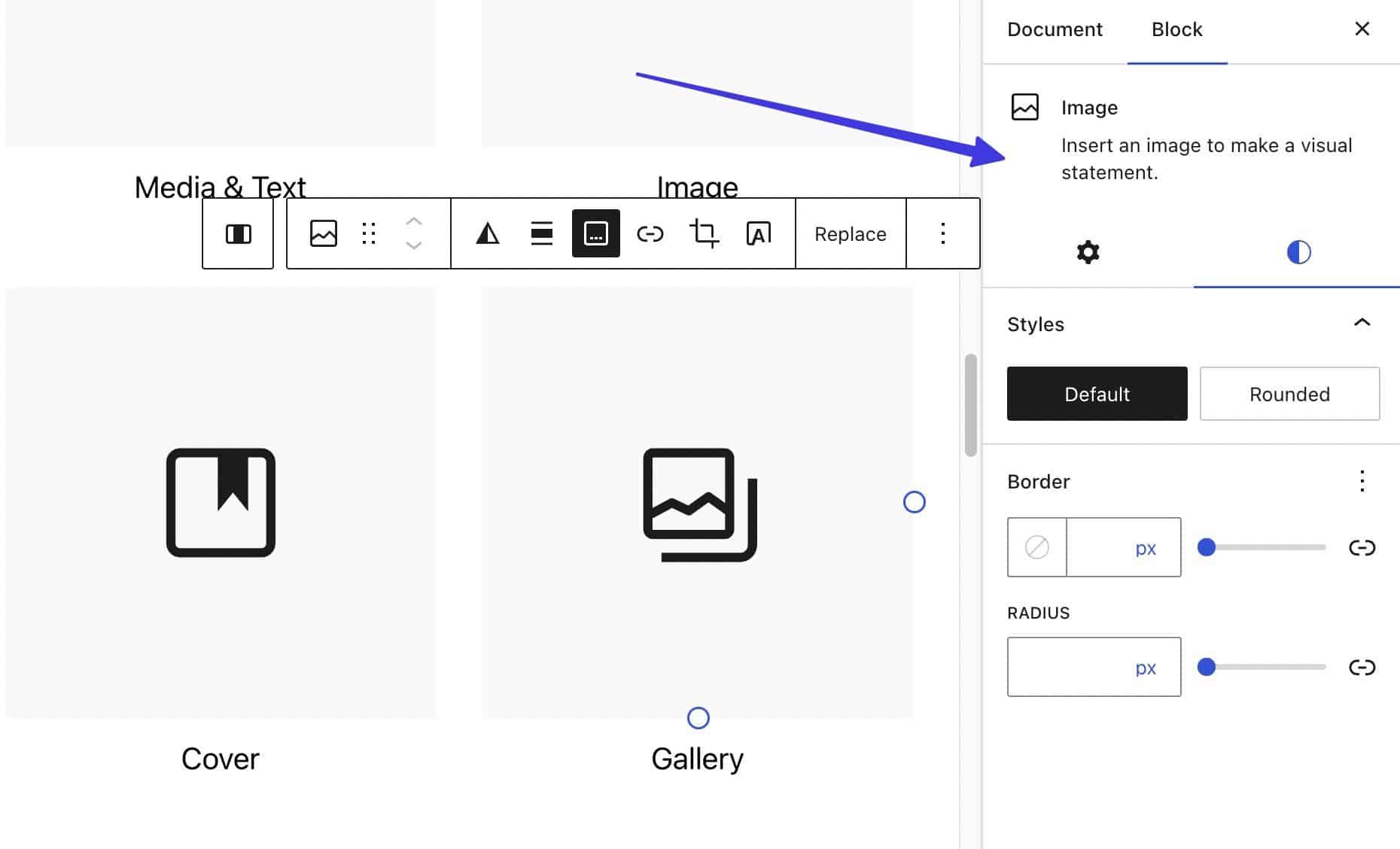Add text over image via the A icon
This screenshot has height=849, width=1400.
(x=758, y=233)
